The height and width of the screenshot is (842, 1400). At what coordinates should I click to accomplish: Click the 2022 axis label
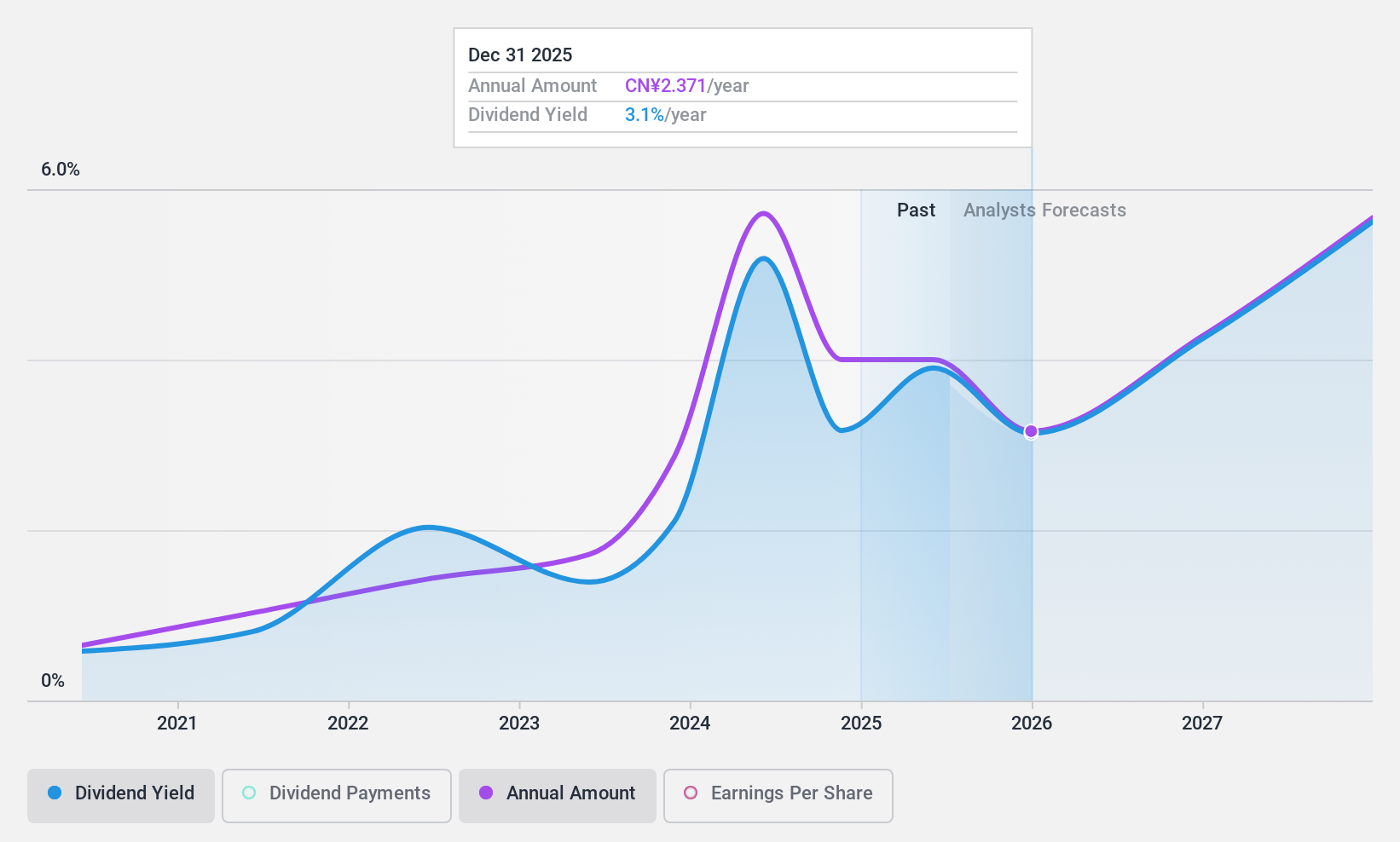pos(348,724)
